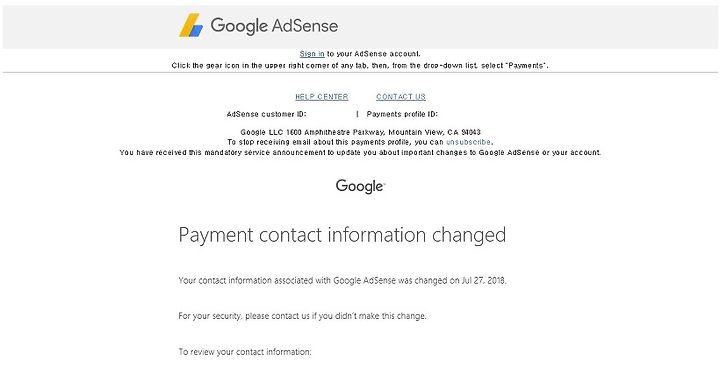
Task: Open the Sign in link
Action: click(x=312, y=54)
